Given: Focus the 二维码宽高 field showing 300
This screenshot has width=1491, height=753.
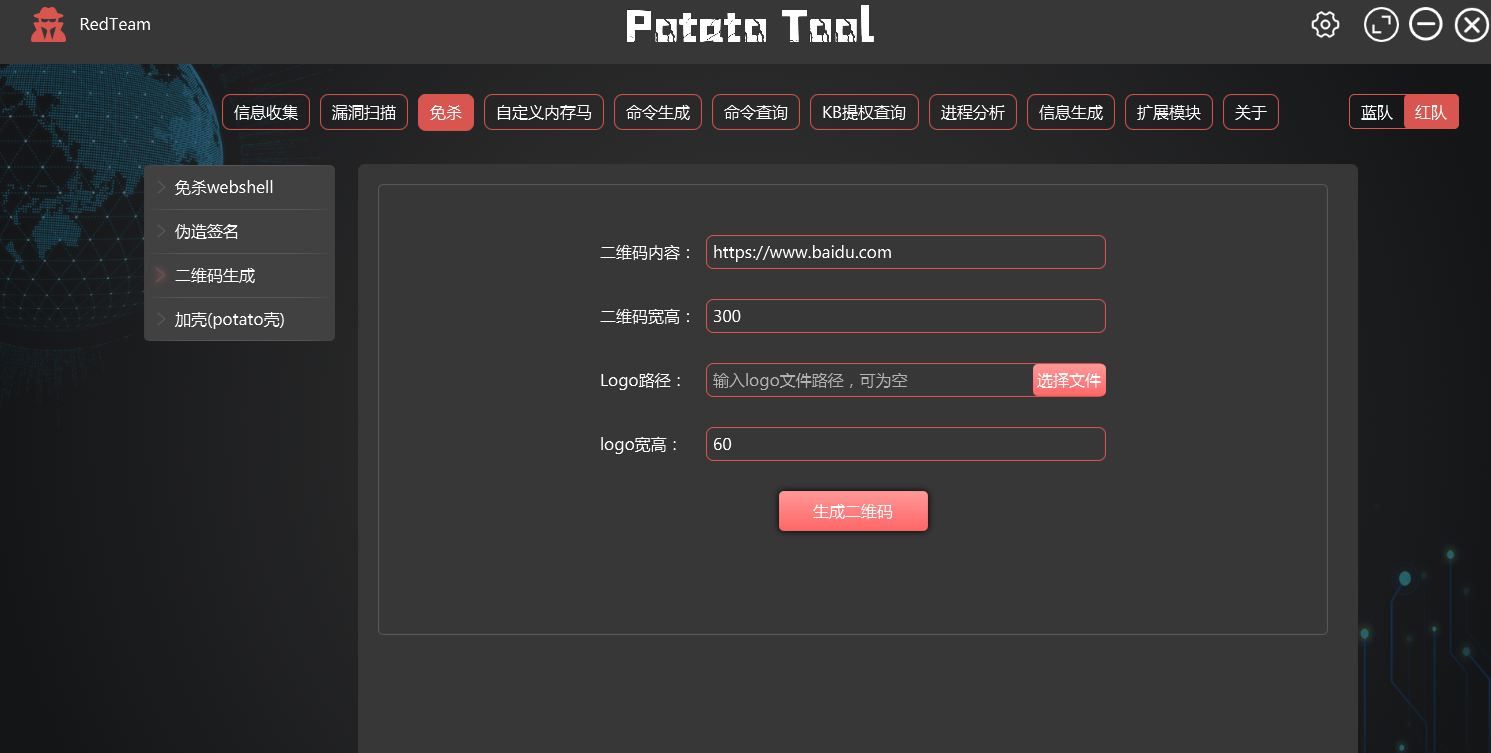Looking at the screenshot, I should tap(906, 316).
